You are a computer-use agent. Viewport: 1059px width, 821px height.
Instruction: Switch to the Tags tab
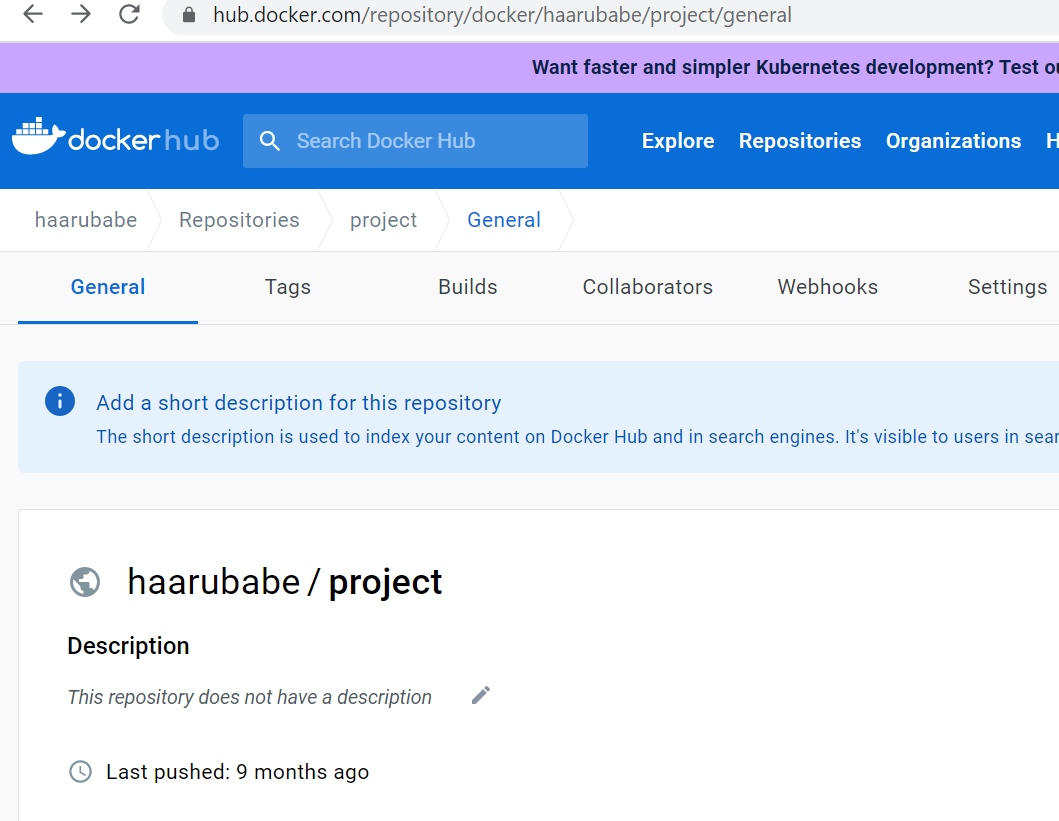[x=287, y=287]
